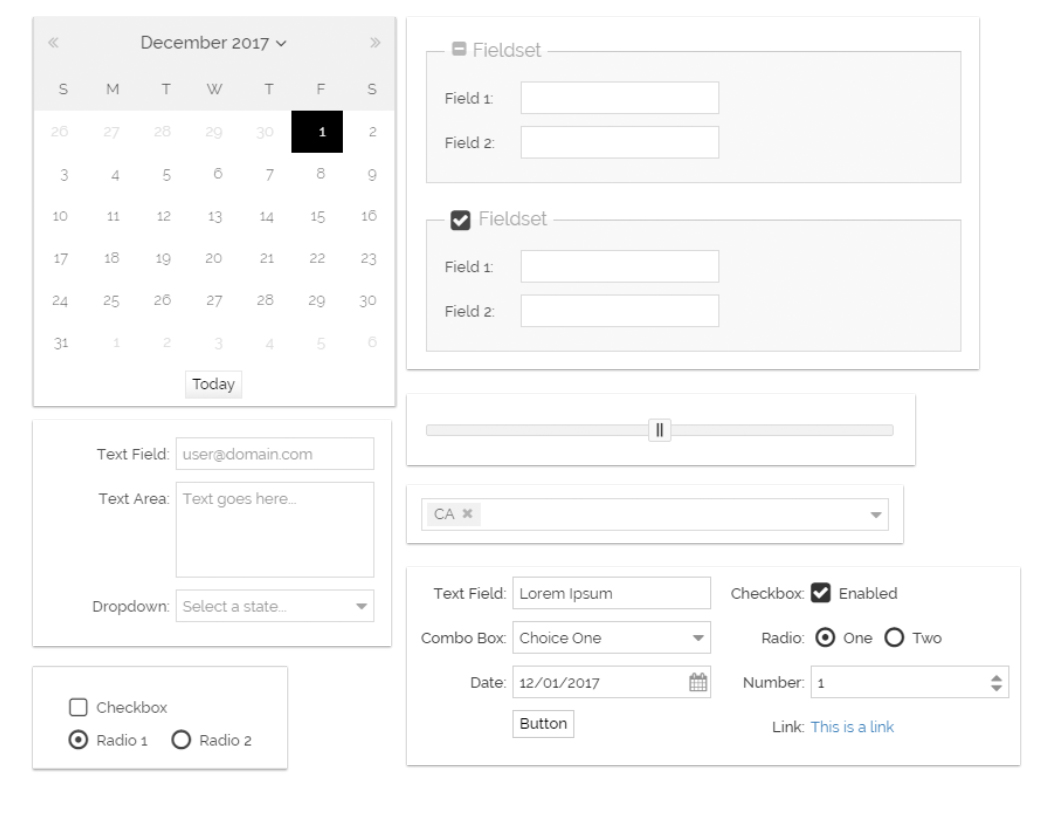Open the date picker calendar icon
The image size is (1052, 840).
698,682
